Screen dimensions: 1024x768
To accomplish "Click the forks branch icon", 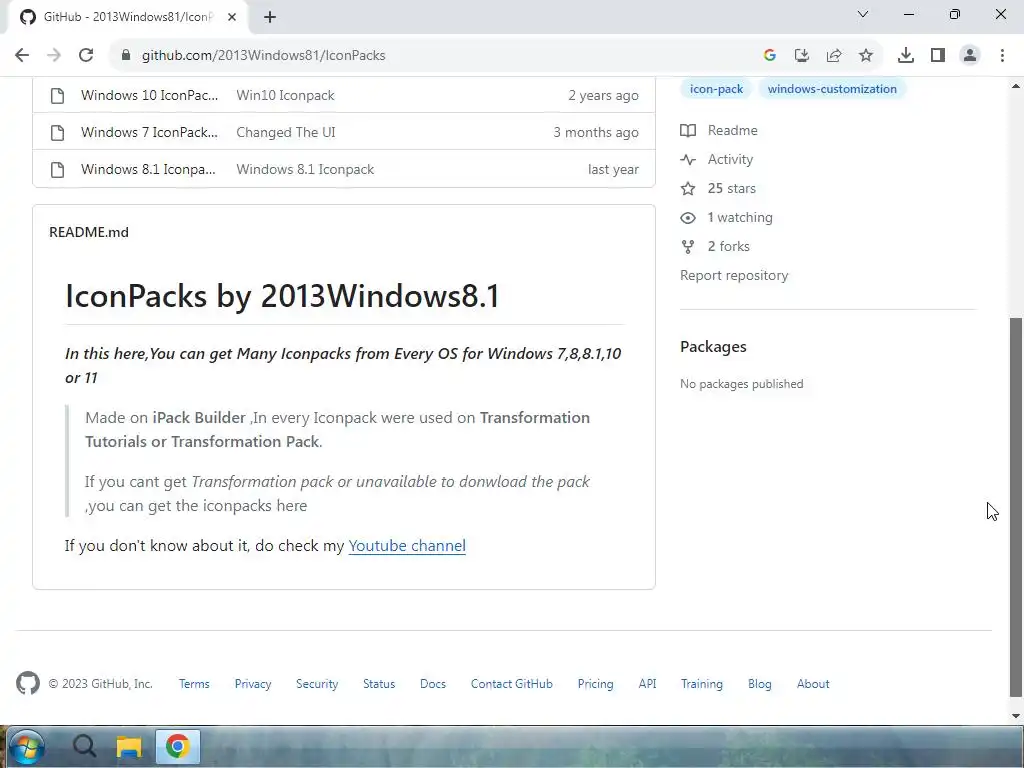I will (688, 247).
